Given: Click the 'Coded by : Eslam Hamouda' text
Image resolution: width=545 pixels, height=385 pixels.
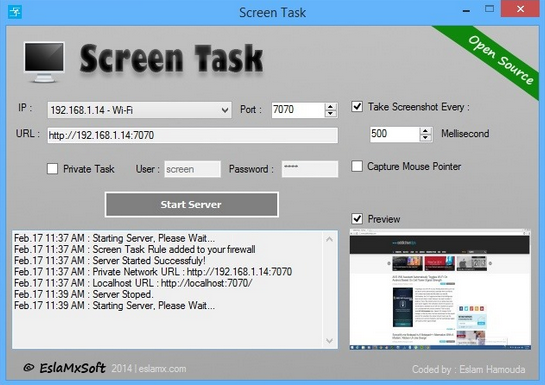Looking at the screenshot, I should click(x=469, y=369).
